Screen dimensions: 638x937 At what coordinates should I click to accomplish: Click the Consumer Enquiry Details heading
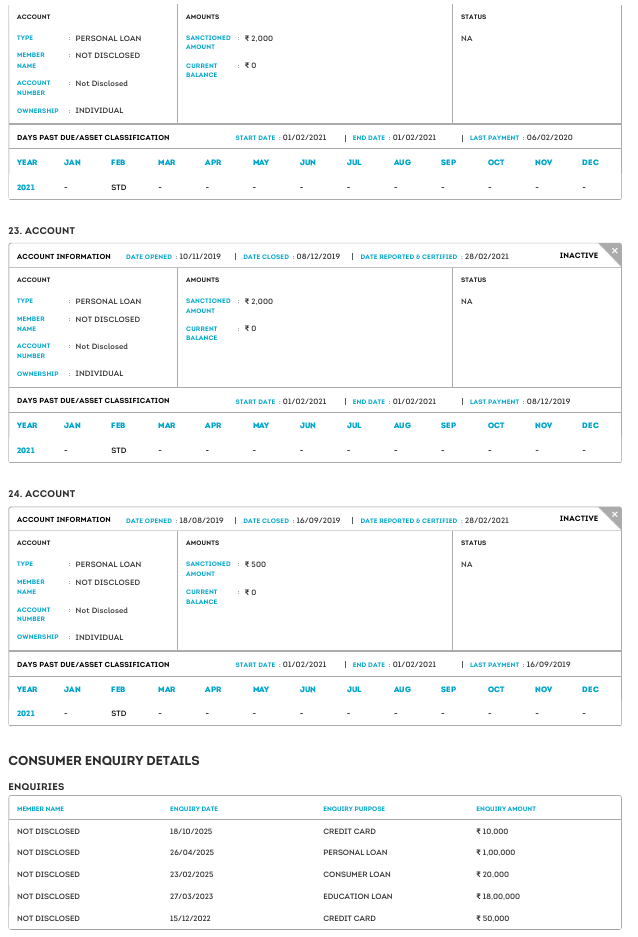(104, 761)
